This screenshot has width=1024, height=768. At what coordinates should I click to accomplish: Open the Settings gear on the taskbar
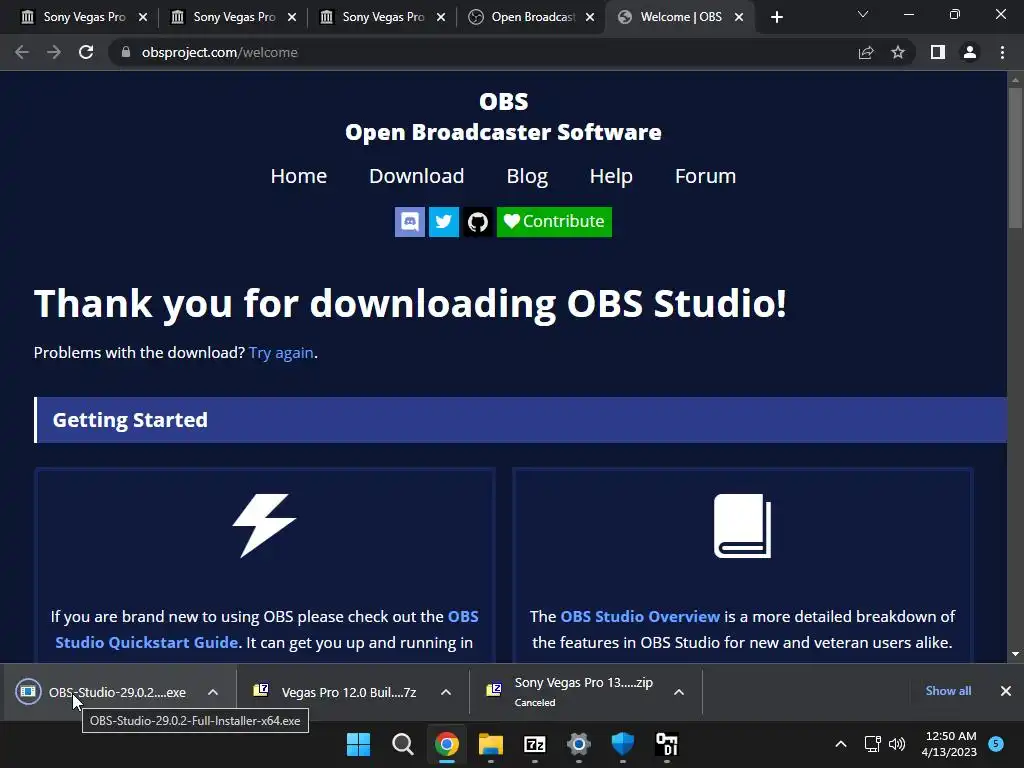[x=579, y=744]
